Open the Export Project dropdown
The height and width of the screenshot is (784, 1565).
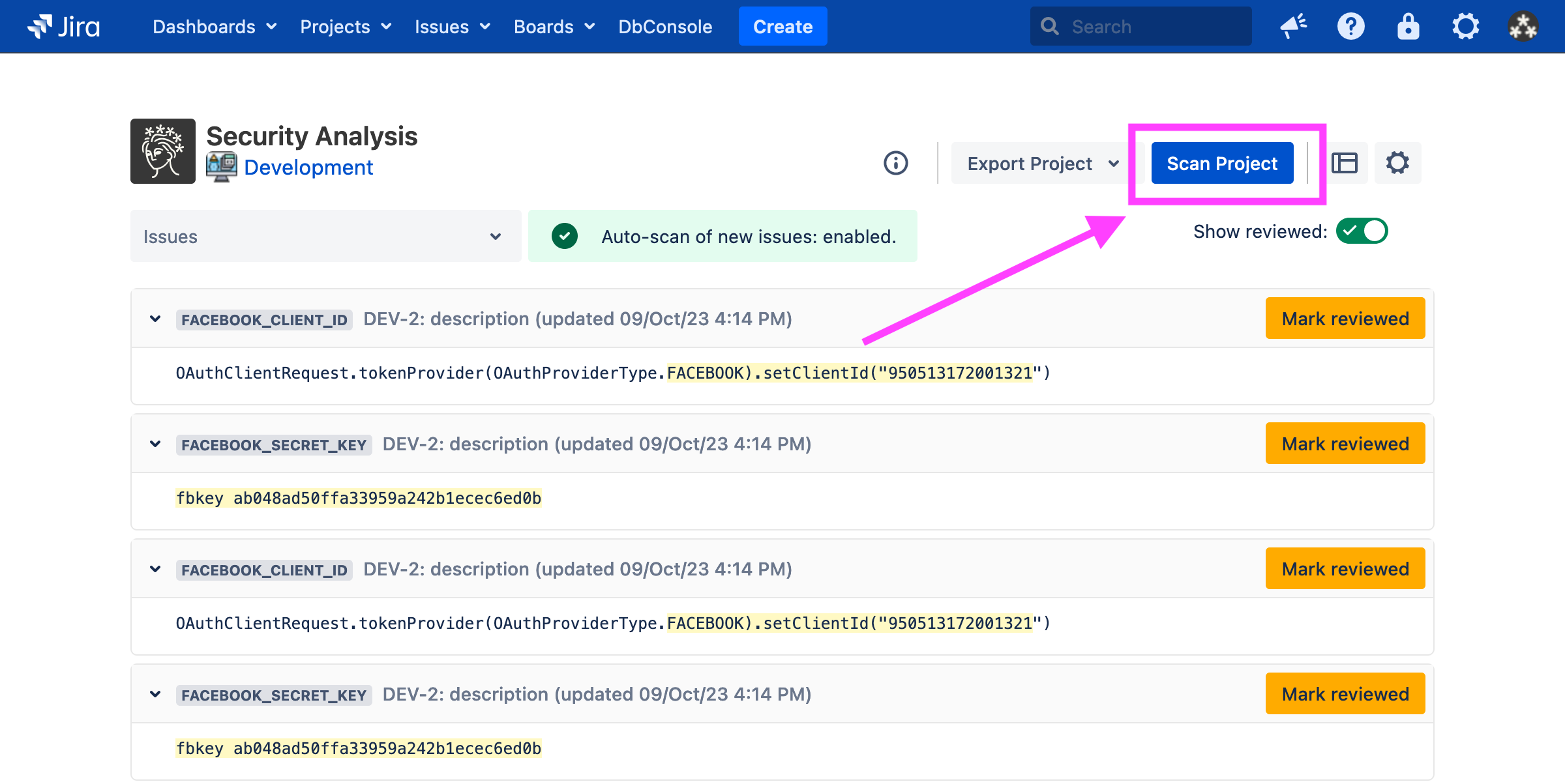1043,164
